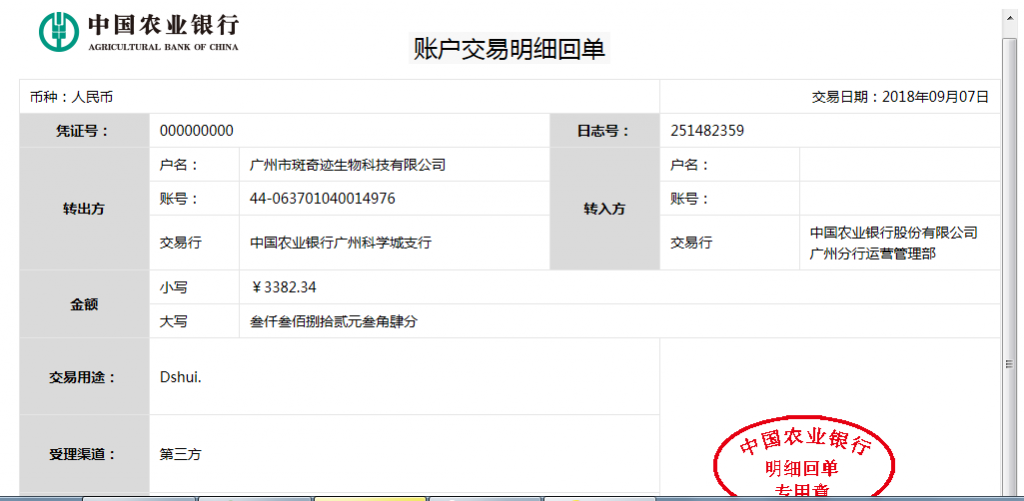
Task: Select payer name 广州市斑奇迹生物科技有限公司
Action: pos(347,165)
